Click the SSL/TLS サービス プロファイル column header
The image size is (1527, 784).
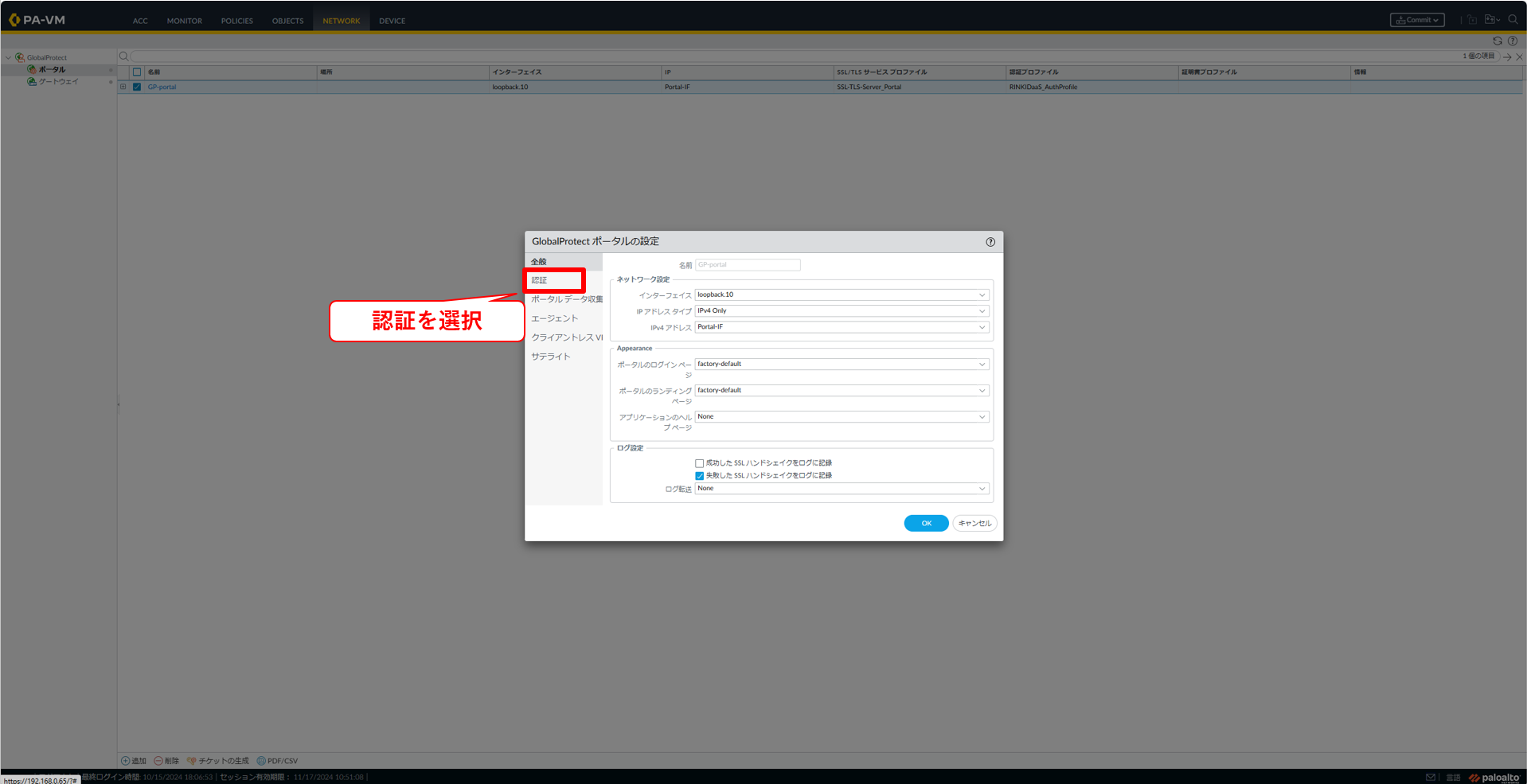tap(920, 72)
